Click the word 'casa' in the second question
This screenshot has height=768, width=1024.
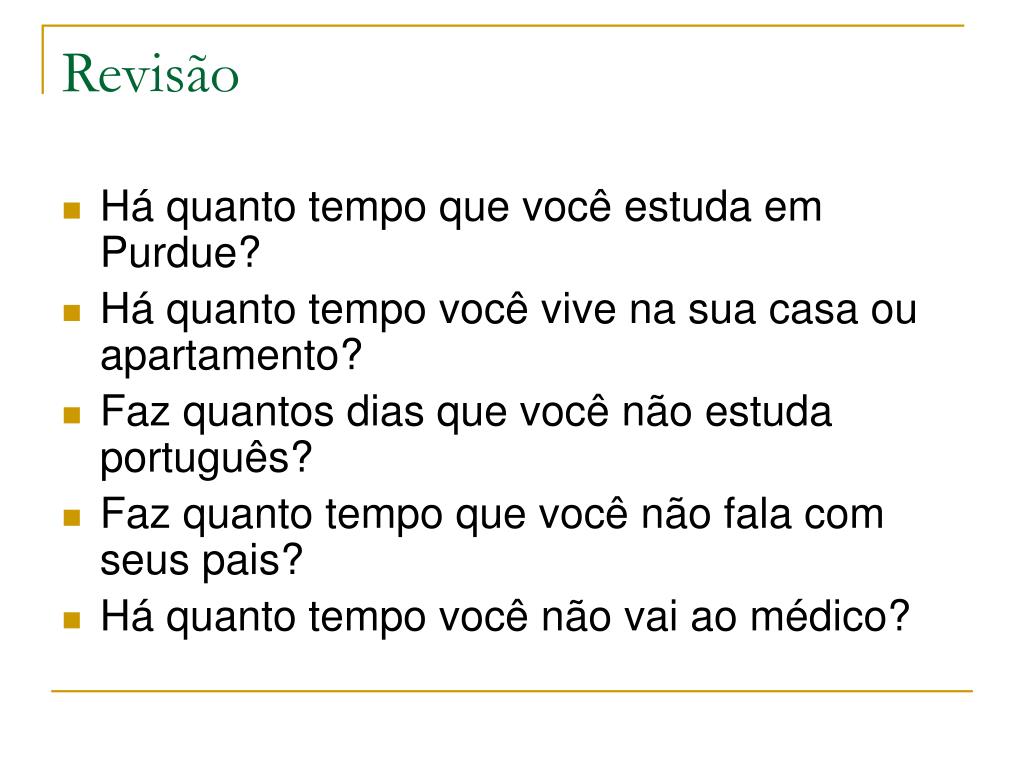click(x=812, y=310)
